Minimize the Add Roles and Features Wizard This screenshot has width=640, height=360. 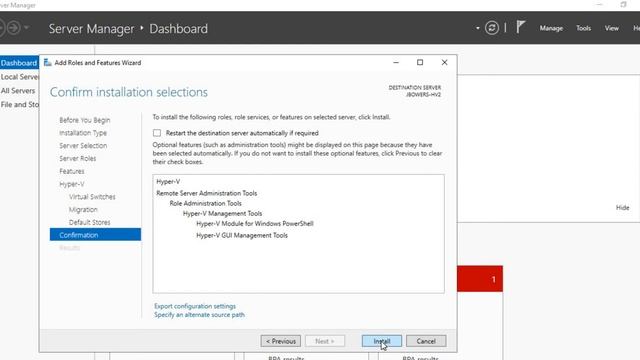396,62
